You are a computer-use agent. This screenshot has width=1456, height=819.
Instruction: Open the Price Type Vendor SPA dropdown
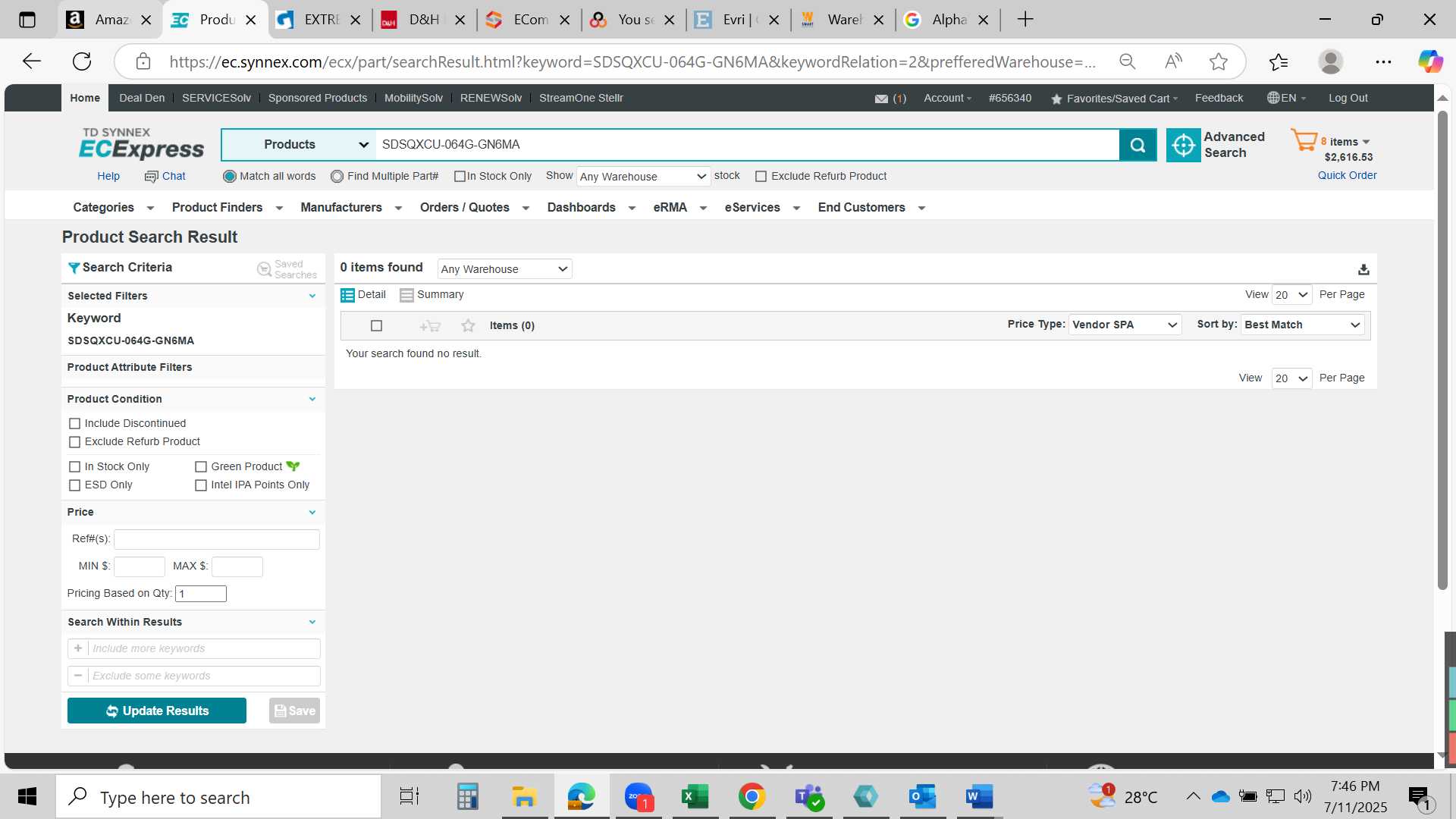[x=1125, y=325]
